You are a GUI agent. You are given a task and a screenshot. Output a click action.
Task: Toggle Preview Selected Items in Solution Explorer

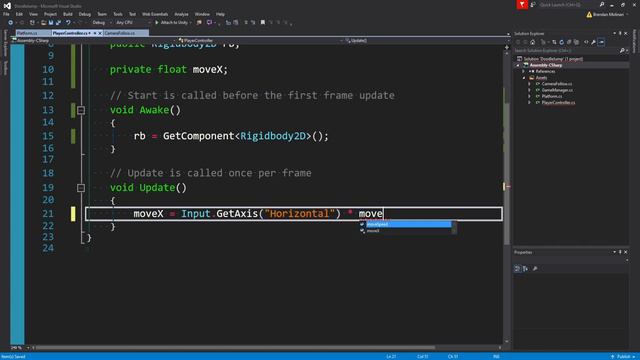601,42
